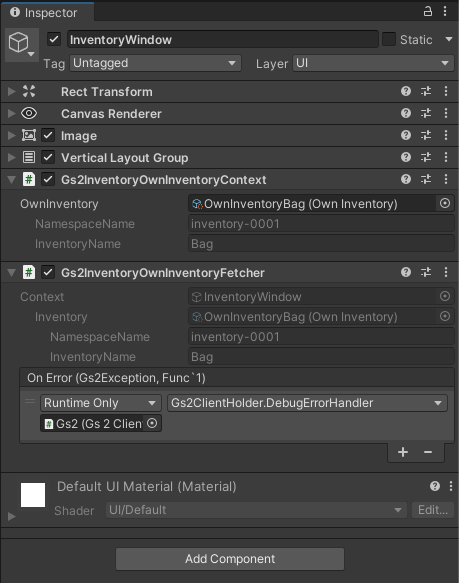Open Canvas Renderer preset settings icon

426,113
